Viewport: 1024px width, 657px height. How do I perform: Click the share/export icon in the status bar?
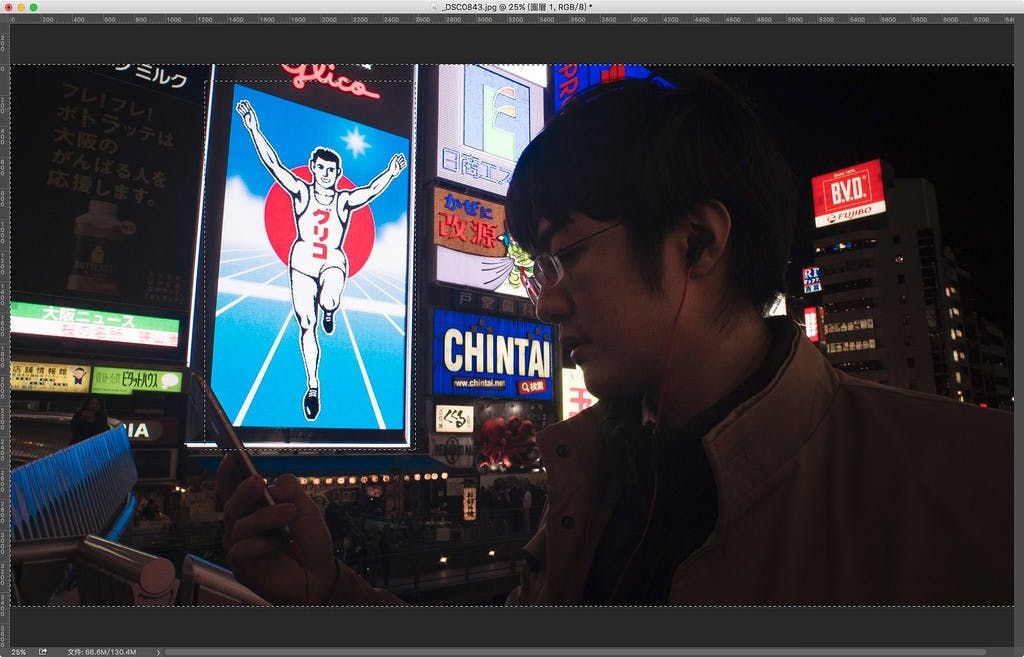pos(43,652)
